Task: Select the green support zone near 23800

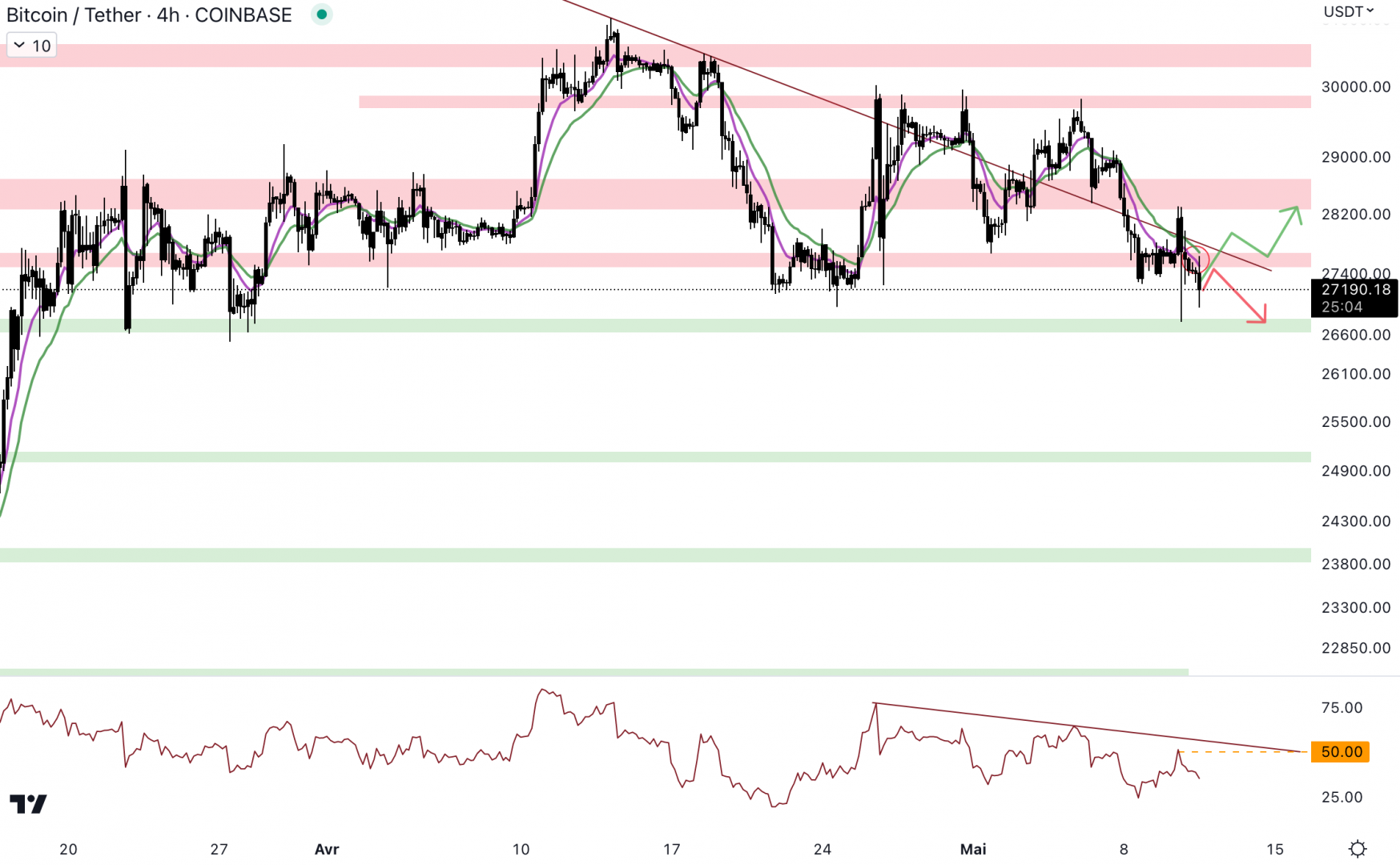Action: click(655, 555)
